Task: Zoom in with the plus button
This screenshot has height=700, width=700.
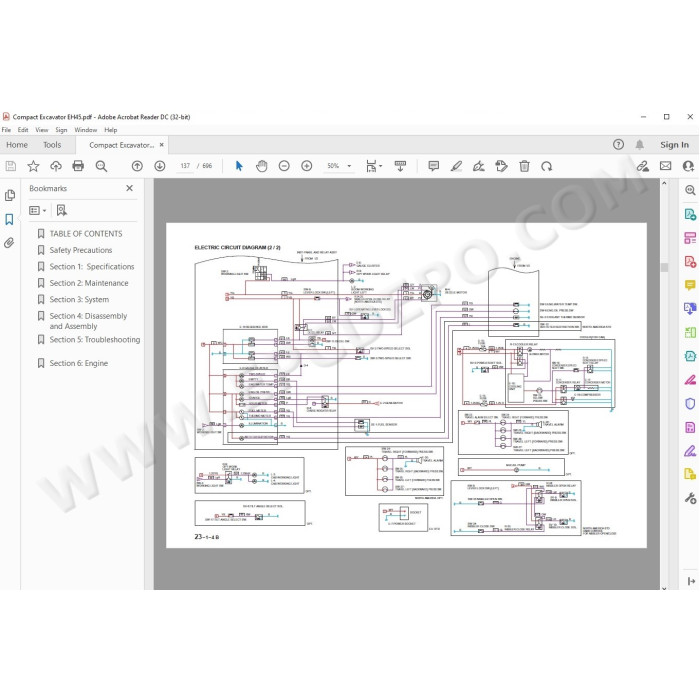Action: (307, 166)
